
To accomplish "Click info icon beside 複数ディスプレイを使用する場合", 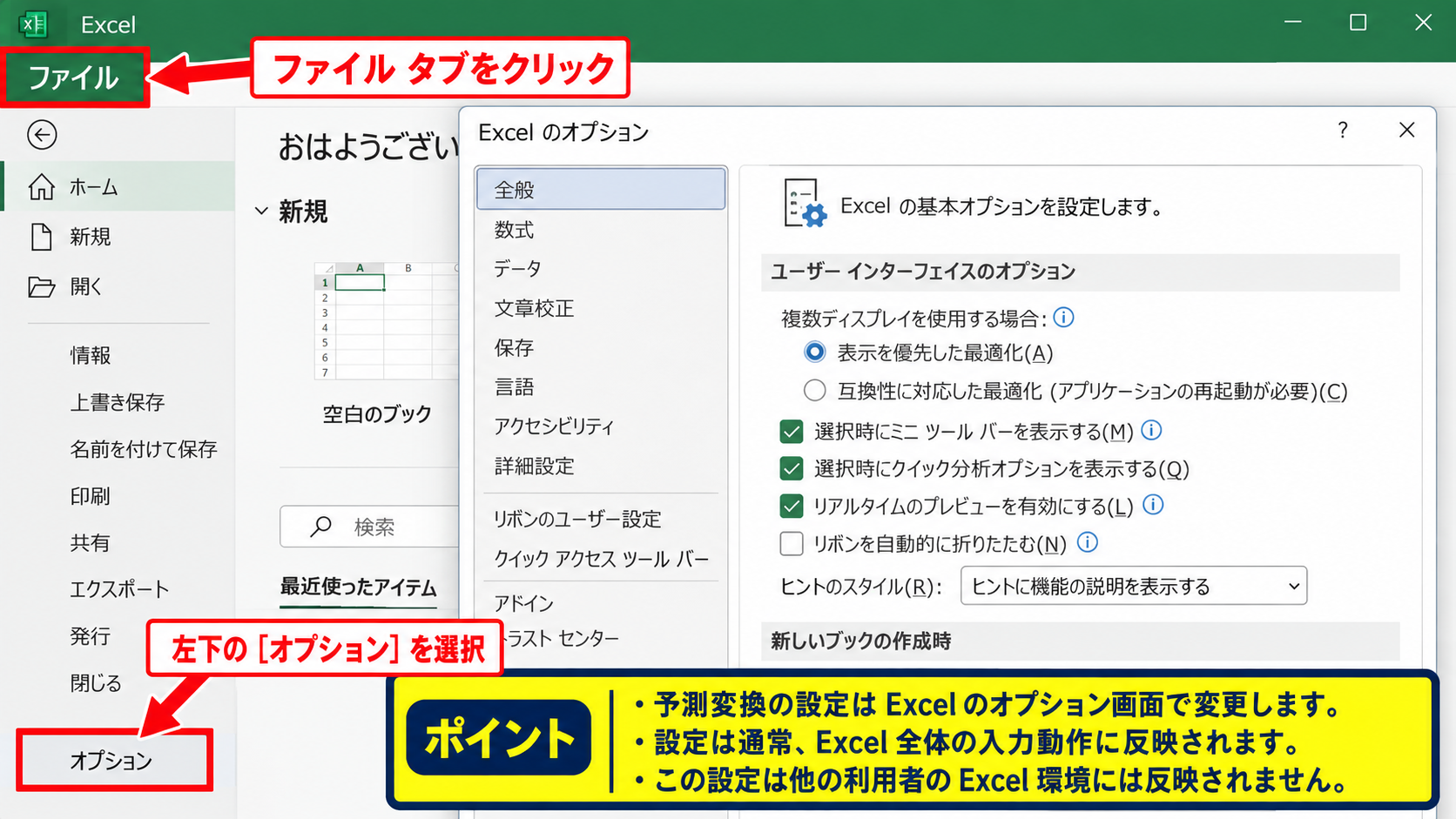I will pyautogui.click(x=1063, y=318).
